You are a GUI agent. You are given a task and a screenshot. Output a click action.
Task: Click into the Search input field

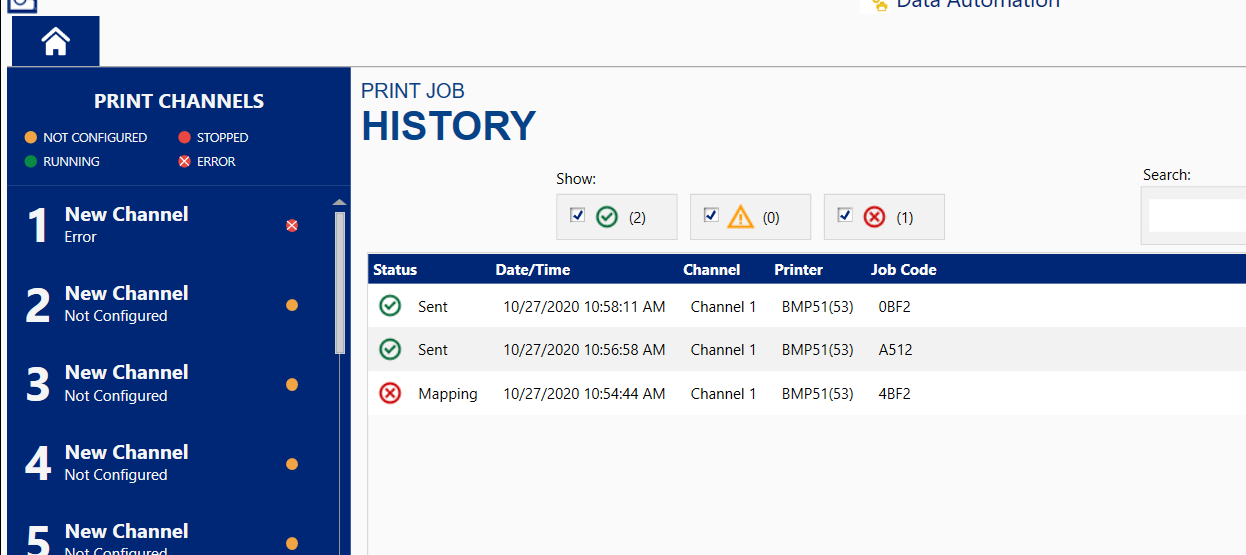pyautogui.click(x=1196, y=215)
